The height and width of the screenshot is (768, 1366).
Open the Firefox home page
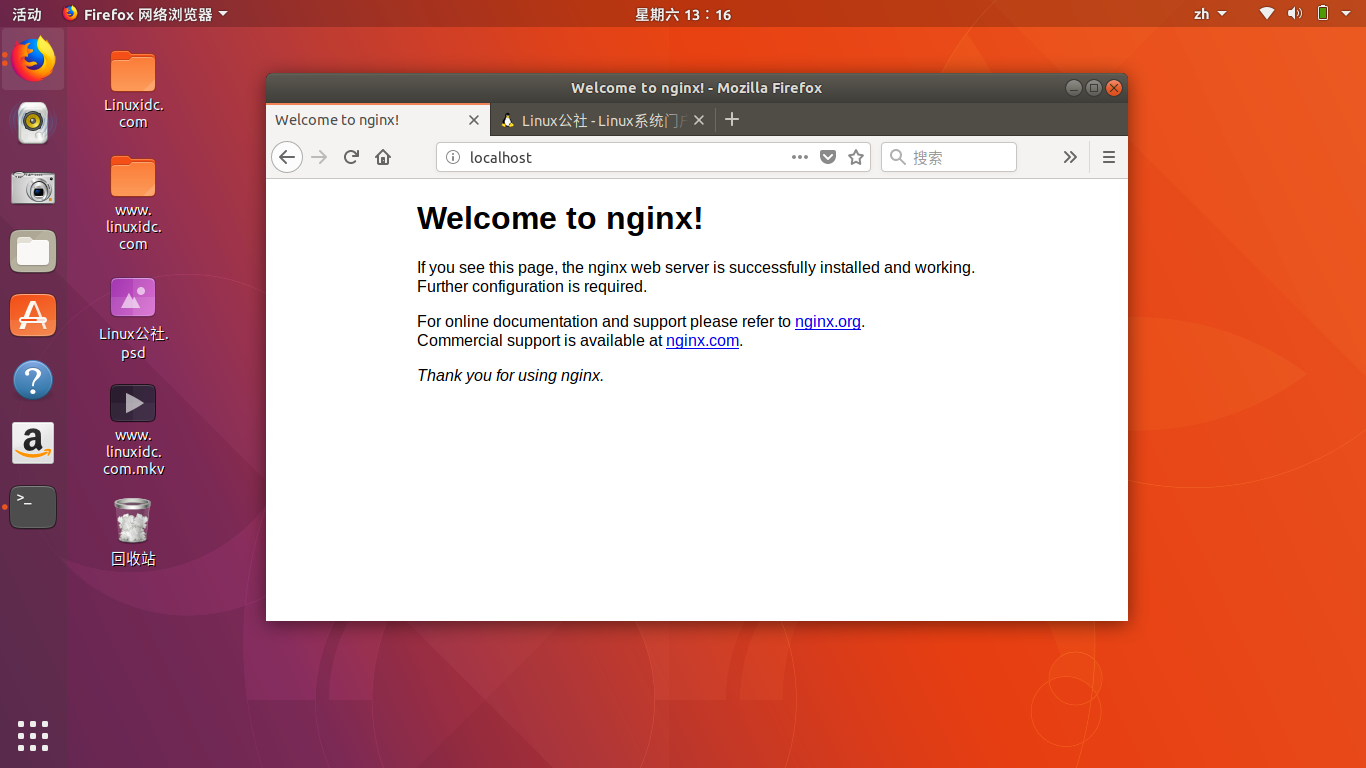click(x=383, y=157)
